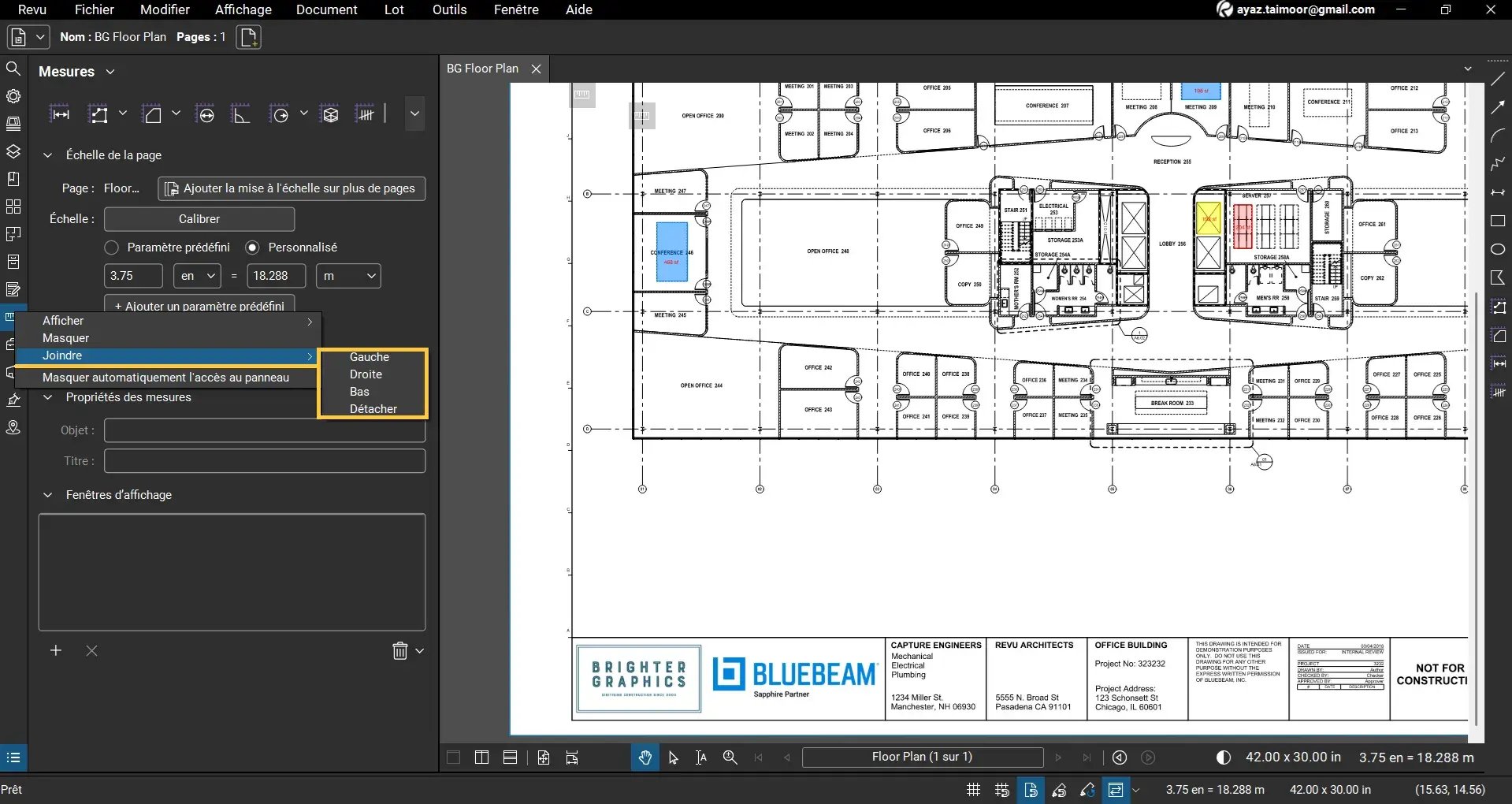Choose Détacher from the Joindre submenu

tap(373, 408)
